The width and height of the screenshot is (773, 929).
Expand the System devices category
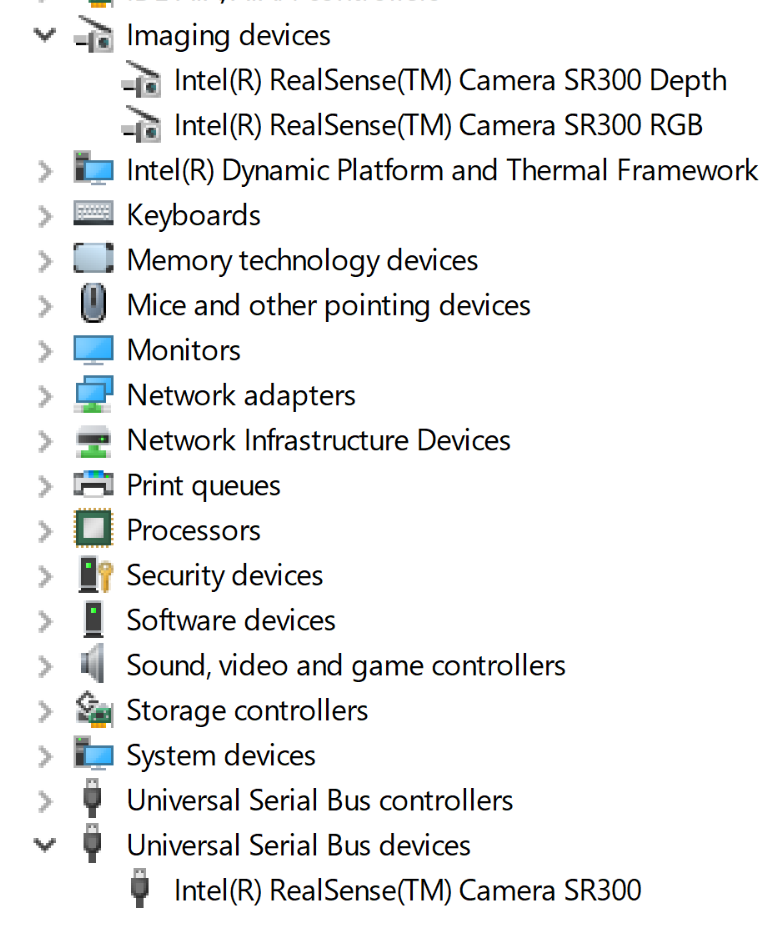(44, 756)
